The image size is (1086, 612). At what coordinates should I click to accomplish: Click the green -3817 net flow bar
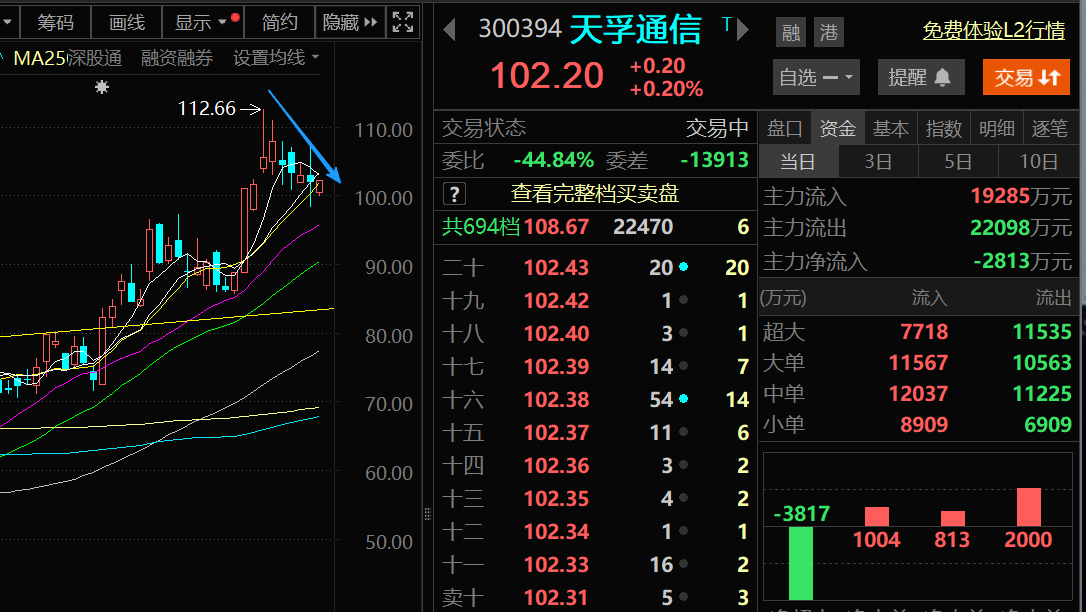[801, 564]
